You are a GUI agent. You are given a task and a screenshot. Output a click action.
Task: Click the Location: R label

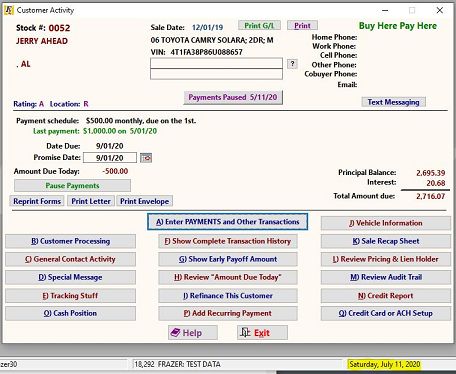point(69,104)
